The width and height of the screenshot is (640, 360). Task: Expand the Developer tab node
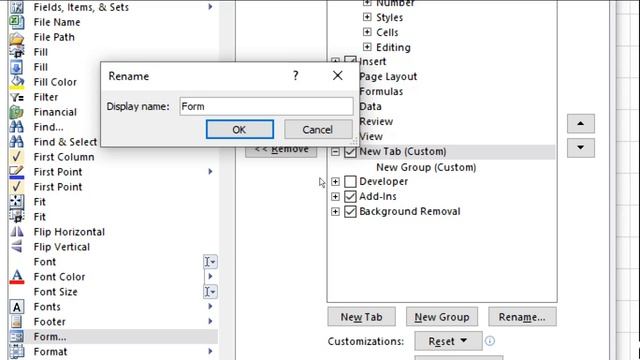[x=335, y=181]
